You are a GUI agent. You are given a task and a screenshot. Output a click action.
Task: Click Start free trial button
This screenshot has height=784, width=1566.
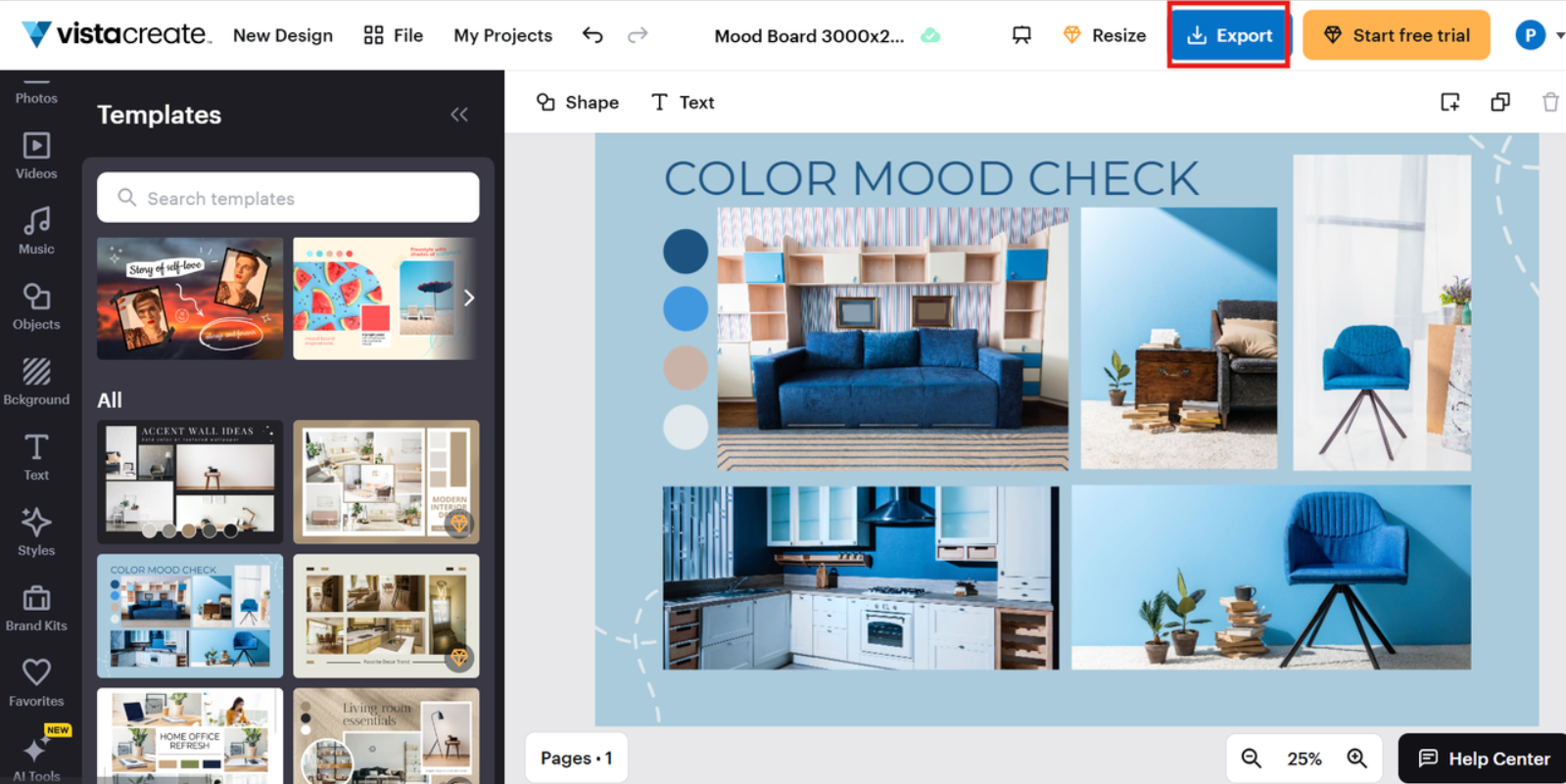point(1397,35)
